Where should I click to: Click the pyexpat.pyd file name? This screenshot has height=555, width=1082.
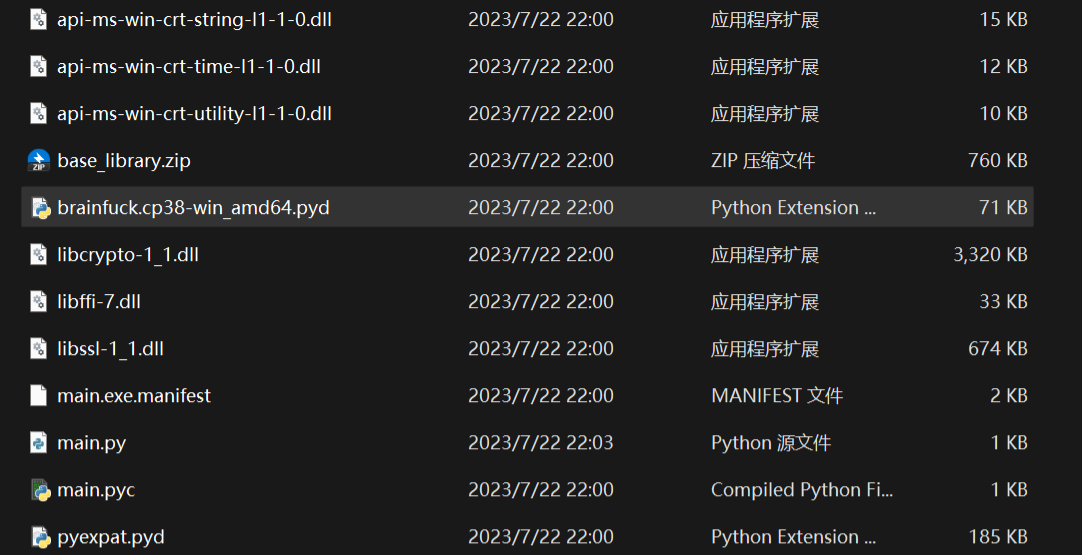tap(111, 537)
